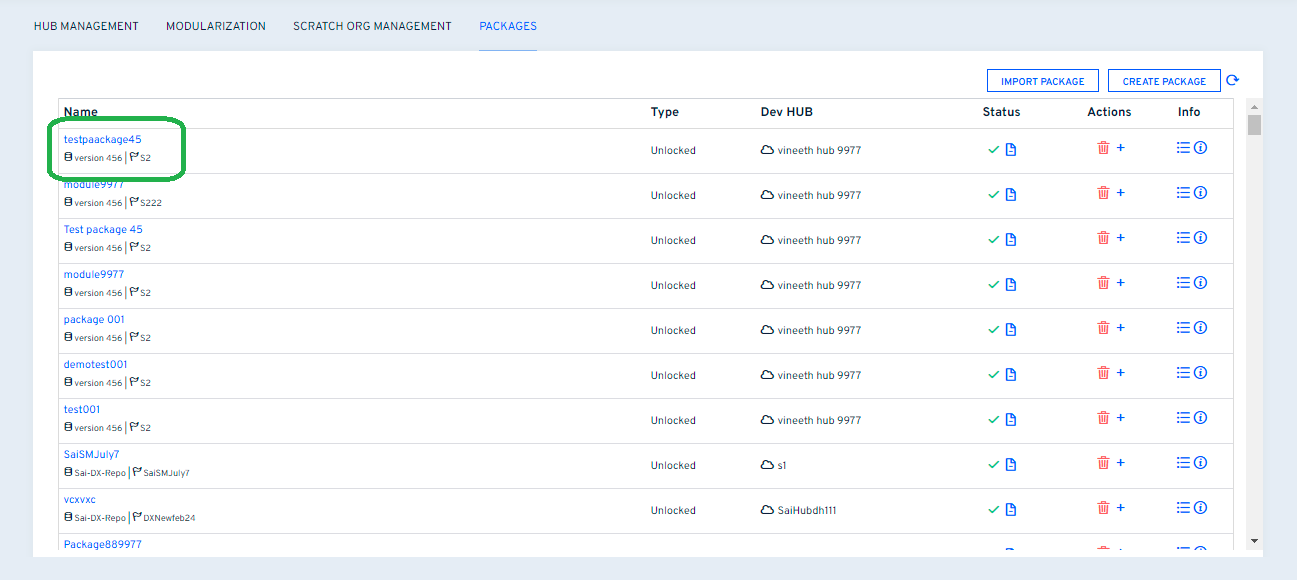Open the info details for demotest001
This screenshot has height=580, width=1297.
(1199, 372)
